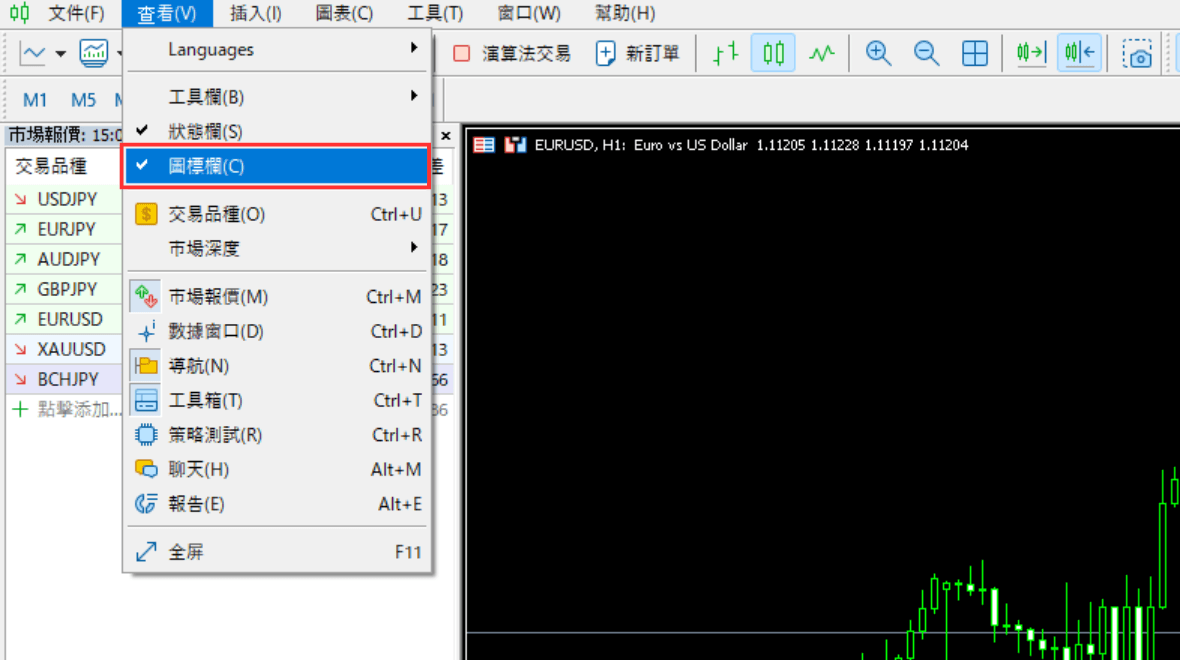
Task: Select the candlestick chart type
Action: point(771,53)
